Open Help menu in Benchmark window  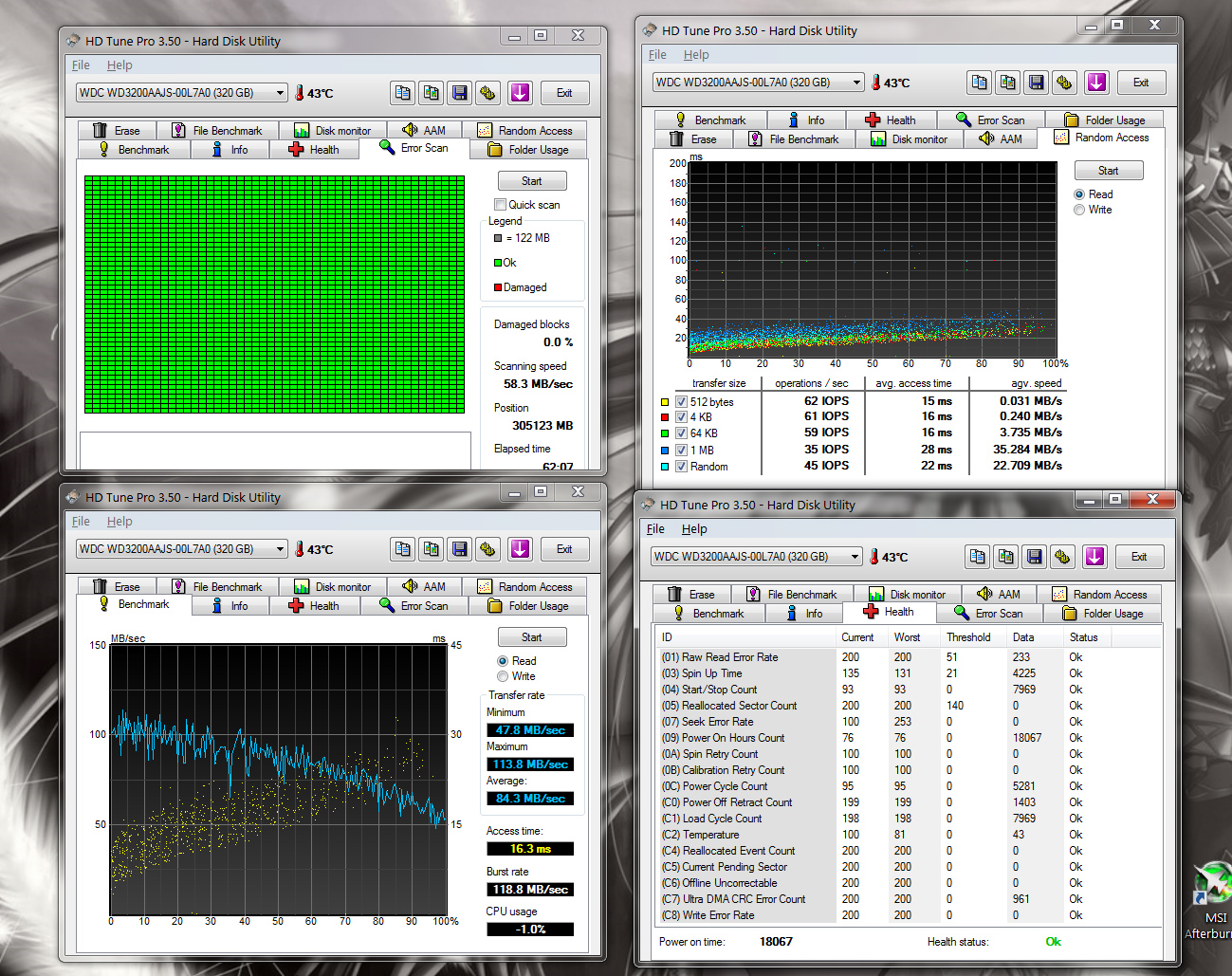click(x=120, y=522)
